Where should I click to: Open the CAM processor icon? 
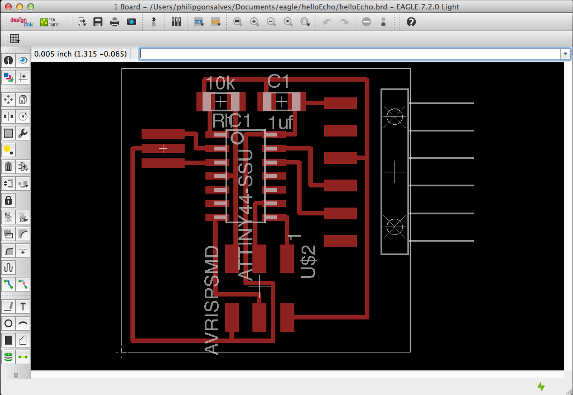click(x=132, y=22)
